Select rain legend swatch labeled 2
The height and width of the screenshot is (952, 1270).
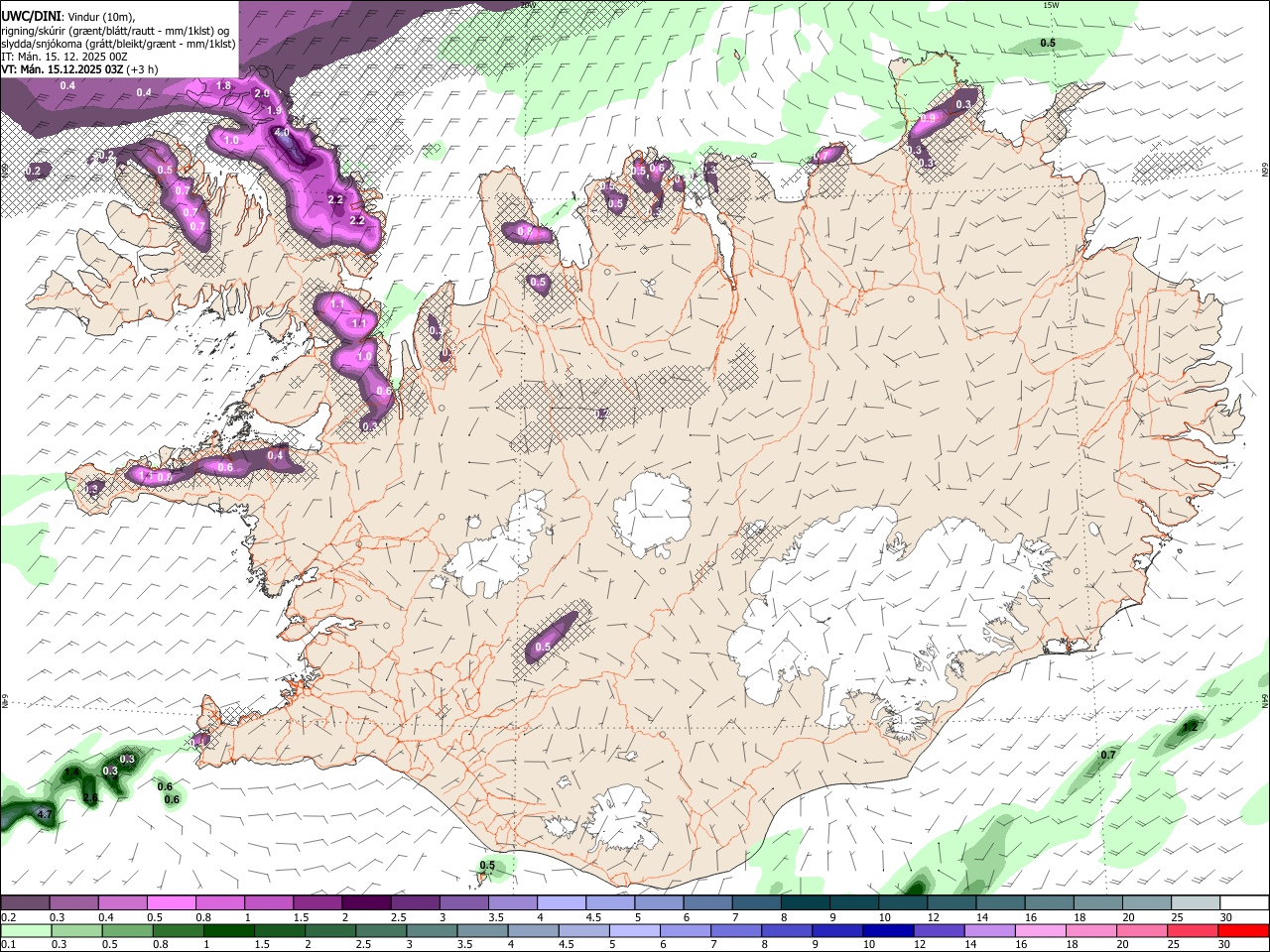click(331, 930)
